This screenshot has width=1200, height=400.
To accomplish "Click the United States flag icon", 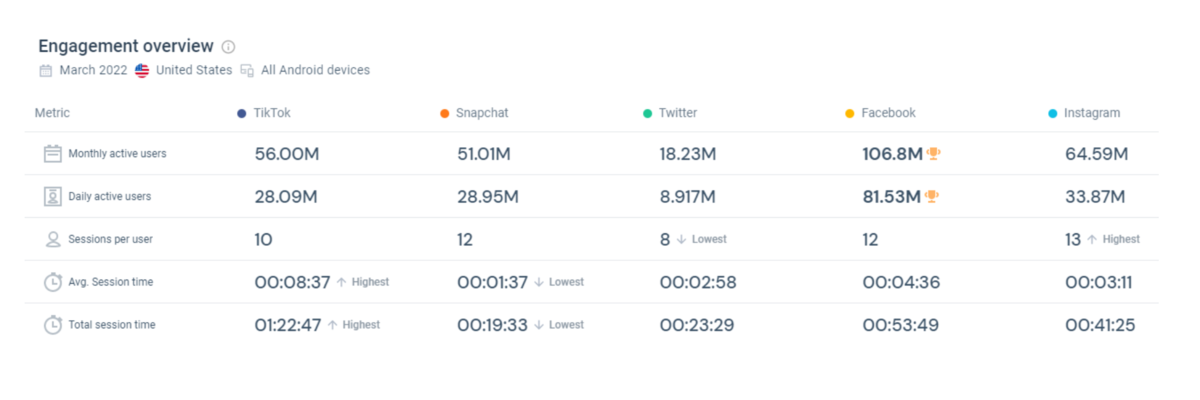I will 142,71.
